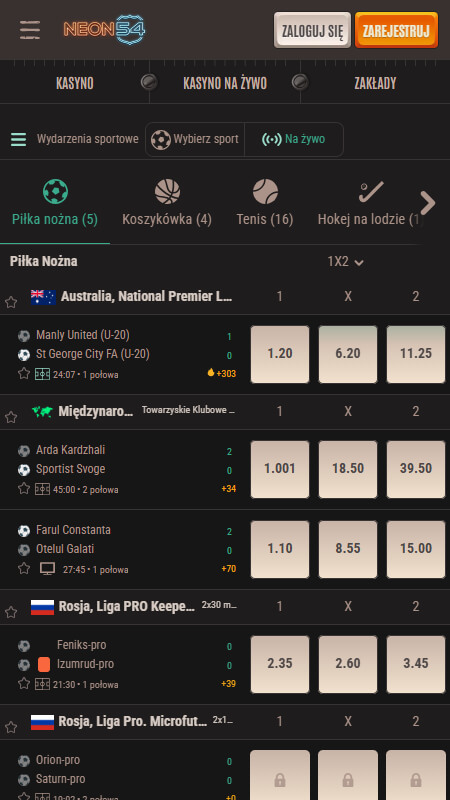
Task: Select the Tenis ball icon
Action: 265,192
